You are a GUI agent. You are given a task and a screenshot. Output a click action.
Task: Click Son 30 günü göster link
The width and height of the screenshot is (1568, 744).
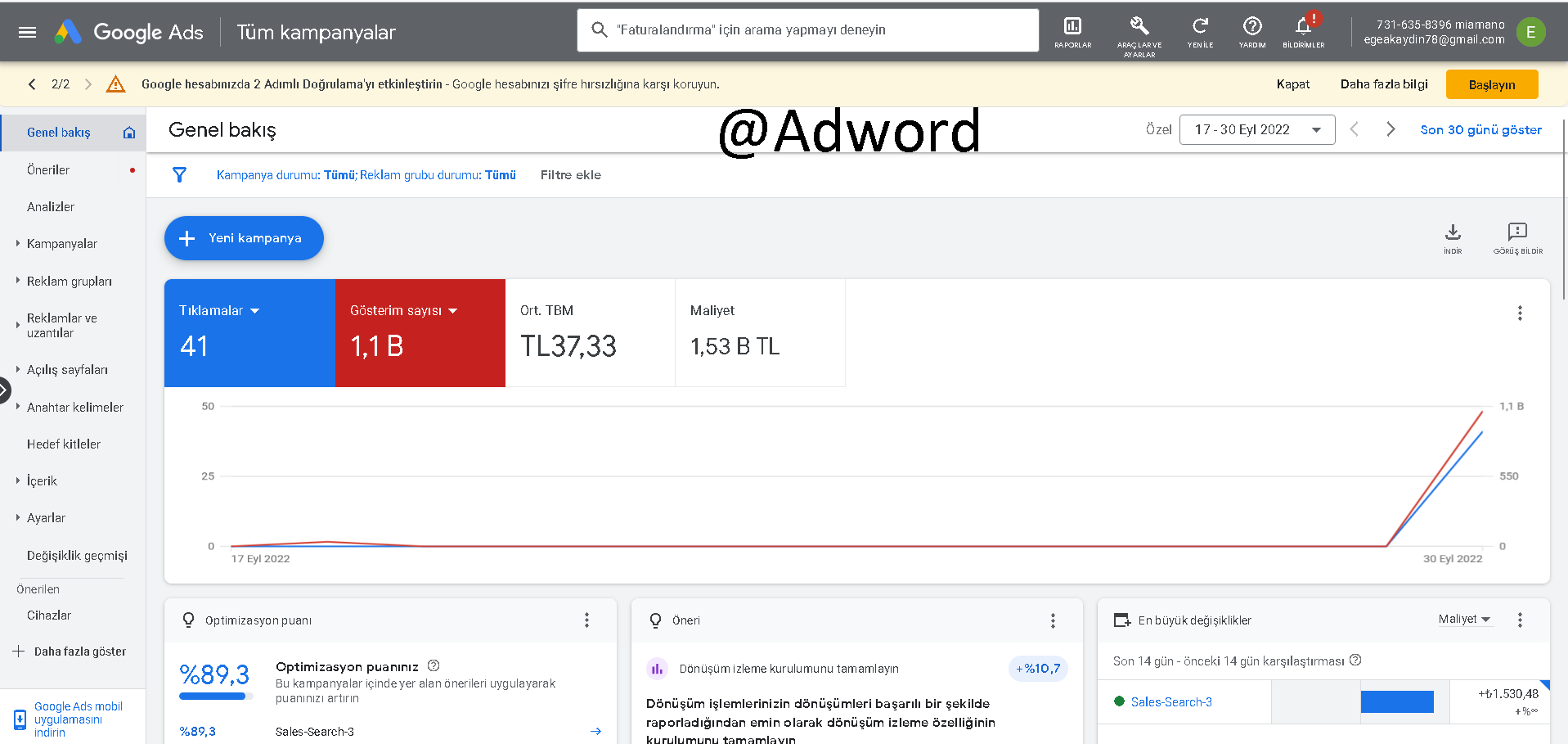tap(1480, 129)
